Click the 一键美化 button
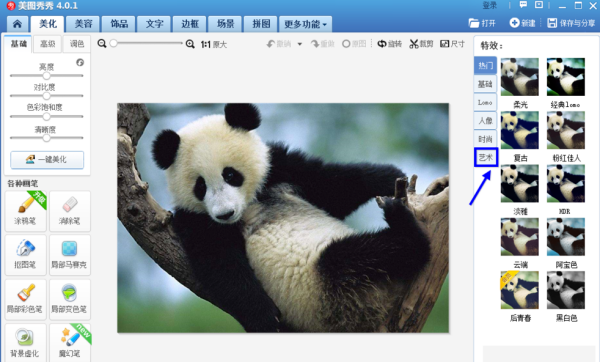This screenshot has width=600, height=362. [x=47, y=160]
